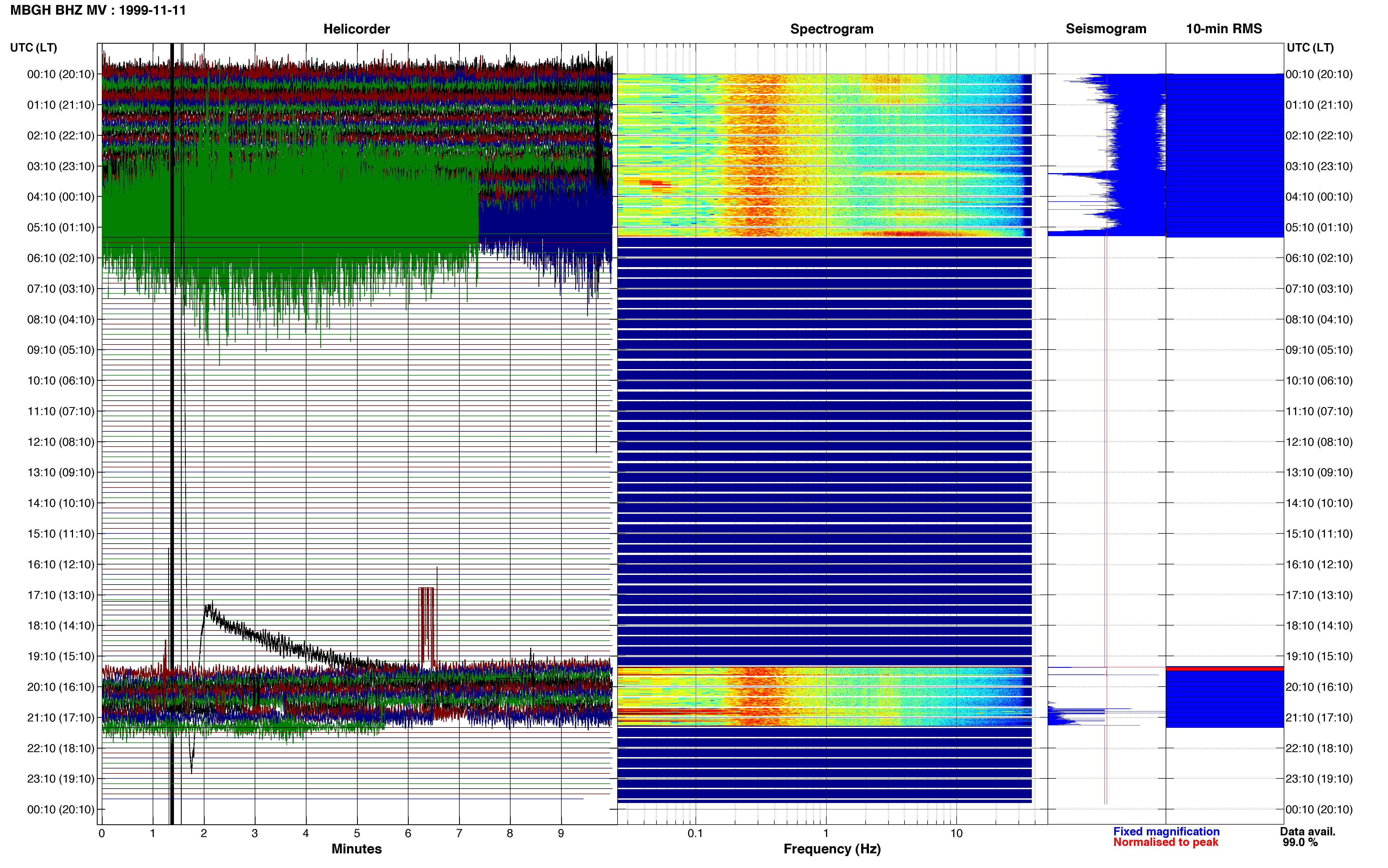Click the RMS-side time label '22:10 (18:10)'
Image resolution: width=1388 pixels, height=868 pixels.
click(x=1319, y=749)
